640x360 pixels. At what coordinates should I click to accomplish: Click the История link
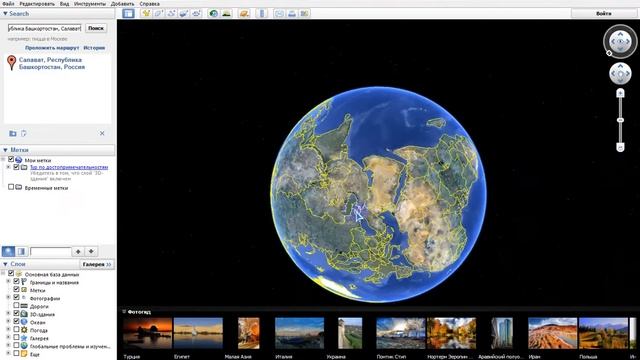(x=94, y=48)
